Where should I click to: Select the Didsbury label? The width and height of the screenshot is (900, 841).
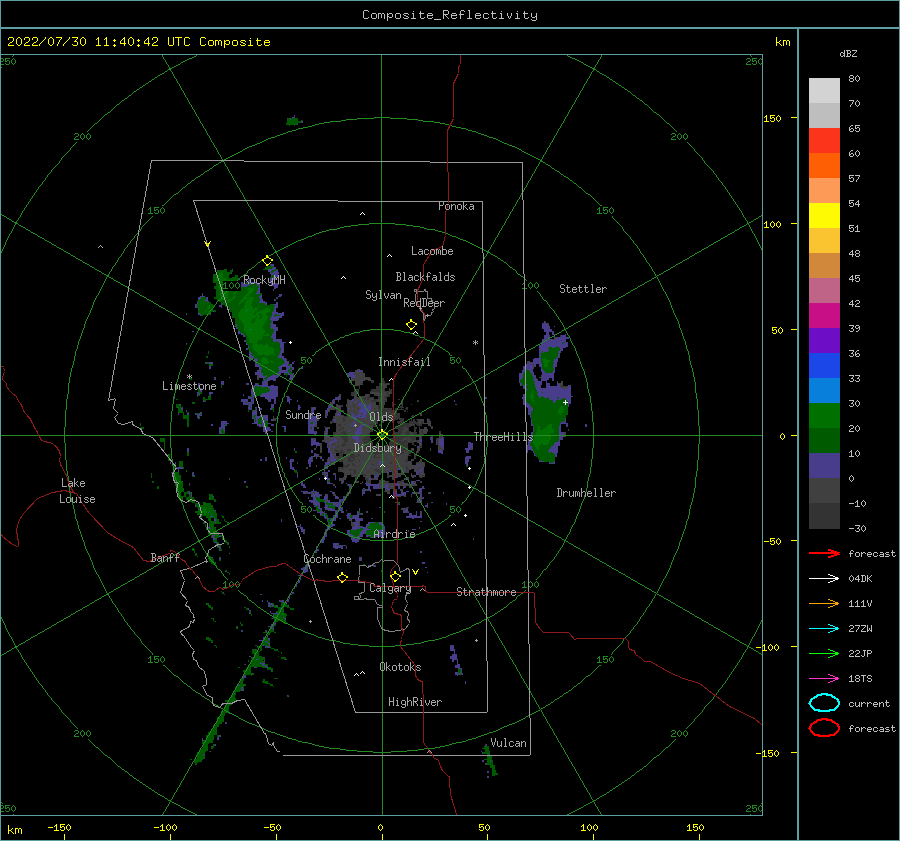[377, 448]
